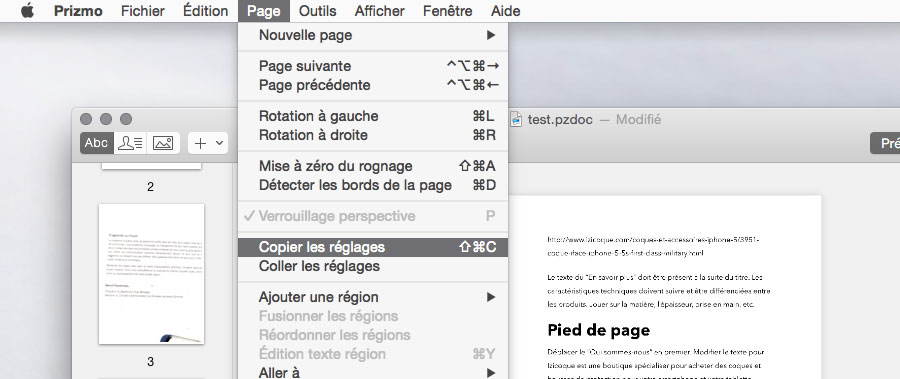Click test.pzdoc document icon in title bar
The image size is (900, 379).
517,119
